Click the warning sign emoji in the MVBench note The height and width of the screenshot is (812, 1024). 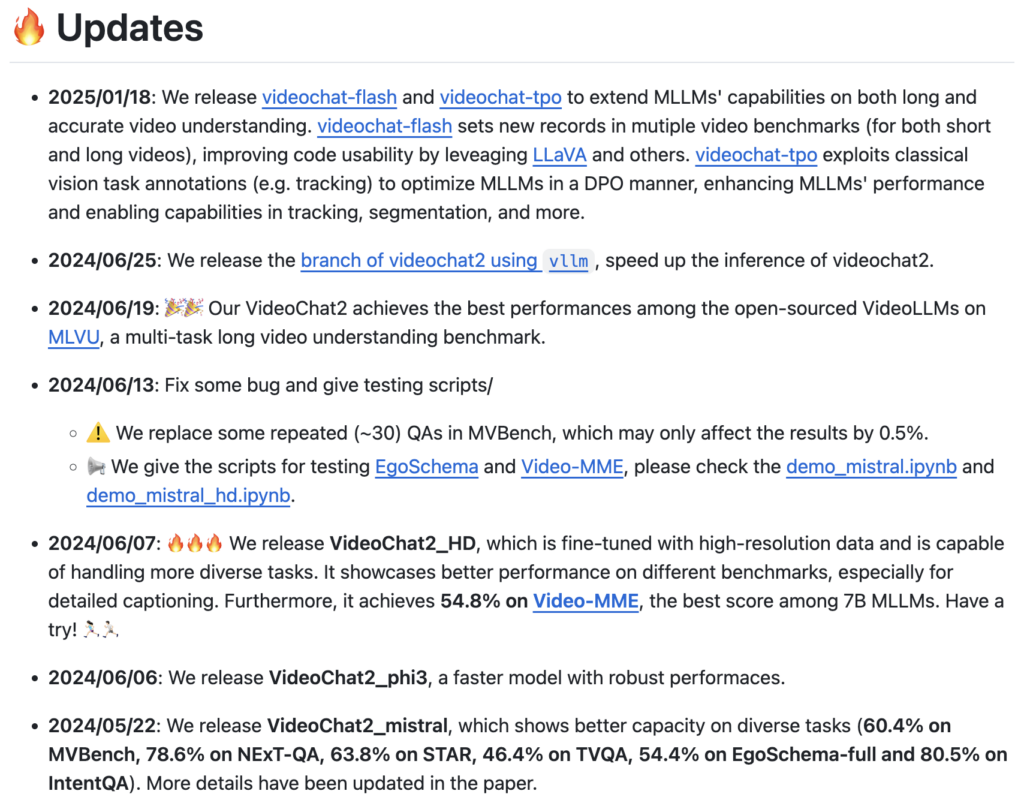pyautogui.click(x=97, y=433)
